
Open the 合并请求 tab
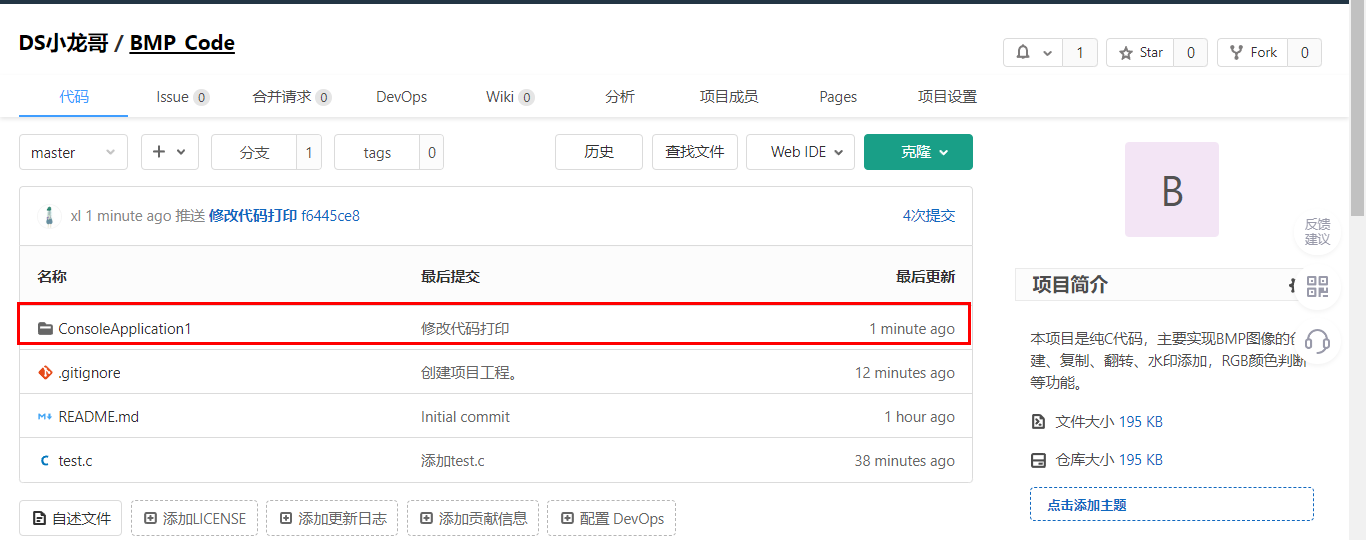(x=292, y=97)
